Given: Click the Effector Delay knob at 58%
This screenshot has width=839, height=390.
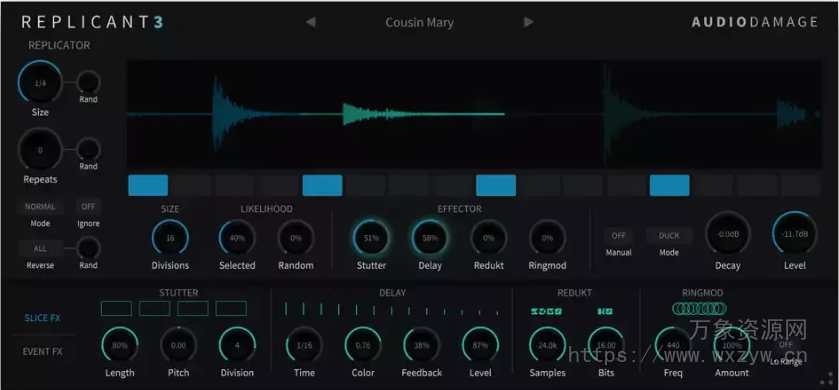Looking at the screenshot, I should [430, 238].
